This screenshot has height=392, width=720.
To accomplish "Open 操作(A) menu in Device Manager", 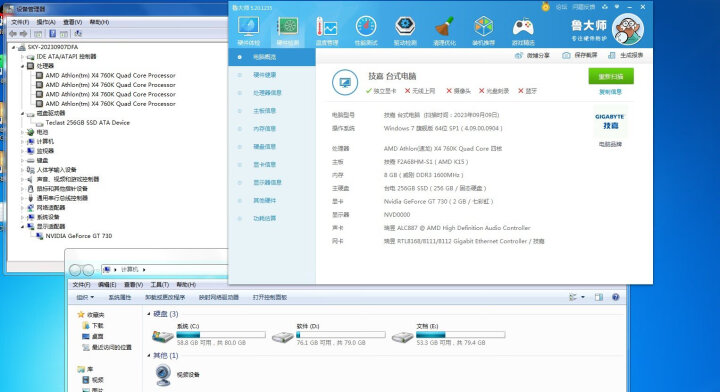I will 46,22.
